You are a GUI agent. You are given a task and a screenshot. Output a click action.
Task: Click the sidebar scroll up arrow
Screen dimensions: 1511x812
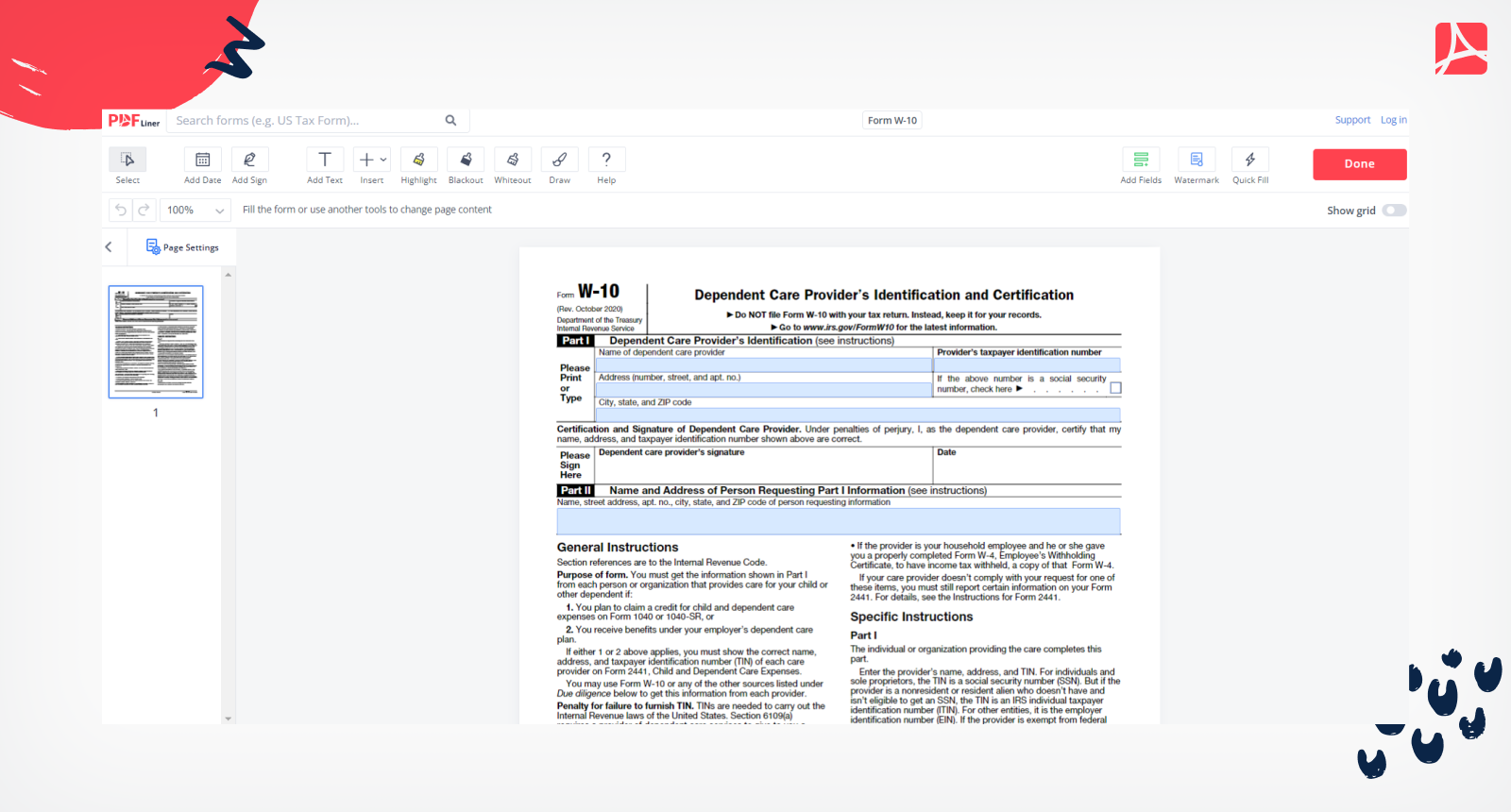[228, 275]
